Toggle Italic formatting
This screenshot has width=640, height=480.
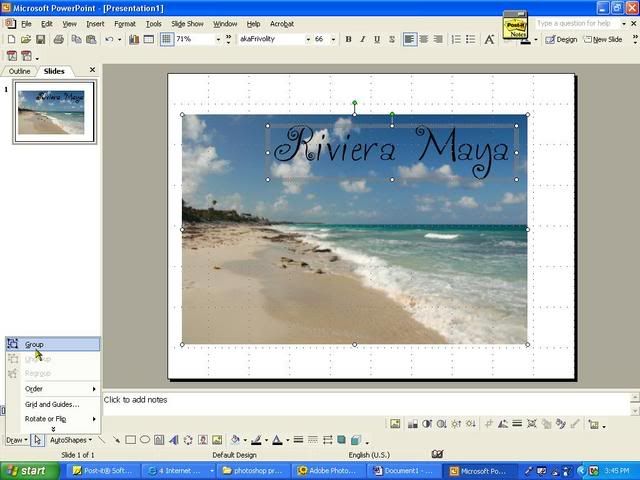click(x=362, y=39)
